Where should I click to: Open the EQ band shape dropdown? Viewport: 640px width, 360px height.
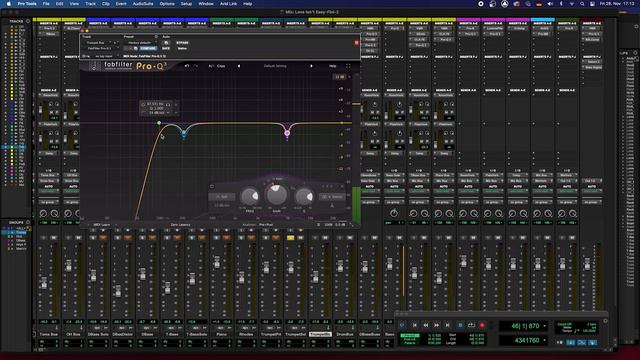(222, 196)
